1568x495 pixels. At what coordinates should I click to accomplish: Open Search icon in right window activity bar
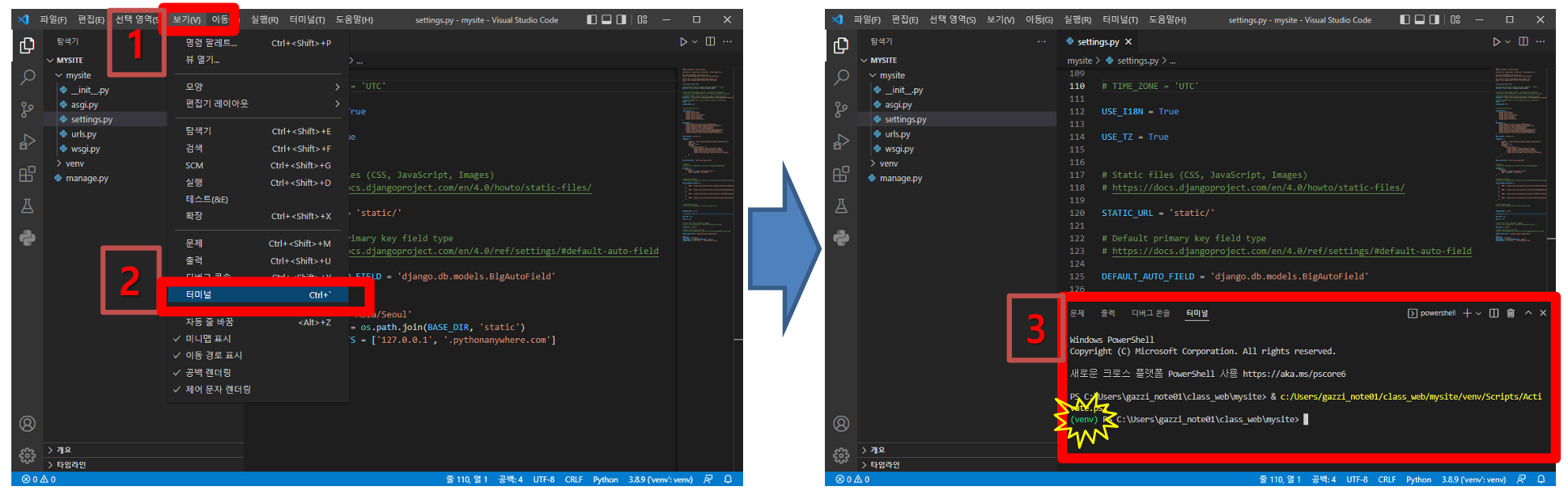(x=842, y=78)
